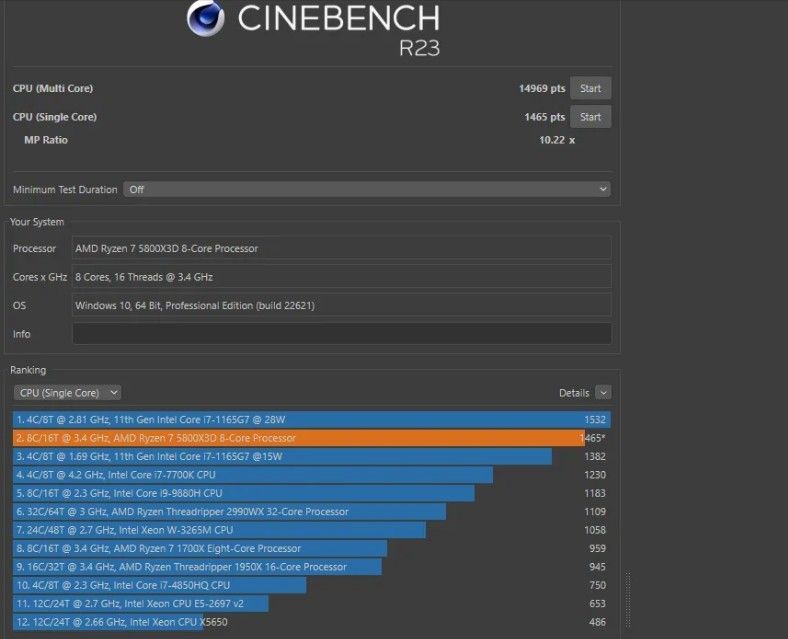Click the 1465 pts single core score

[544, 117]
